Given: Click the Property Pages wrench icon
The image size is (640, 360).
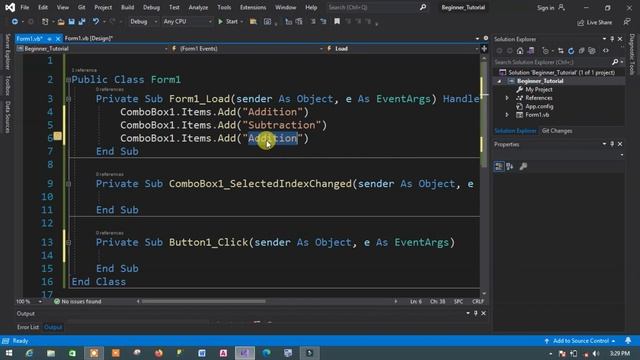Looking at the screenshot, I should coord(523,167).
